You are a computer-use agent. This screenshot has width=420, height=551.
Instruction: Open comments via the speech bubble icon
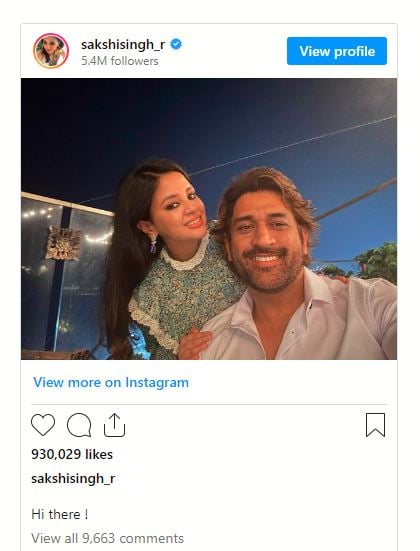click(79, 425)
